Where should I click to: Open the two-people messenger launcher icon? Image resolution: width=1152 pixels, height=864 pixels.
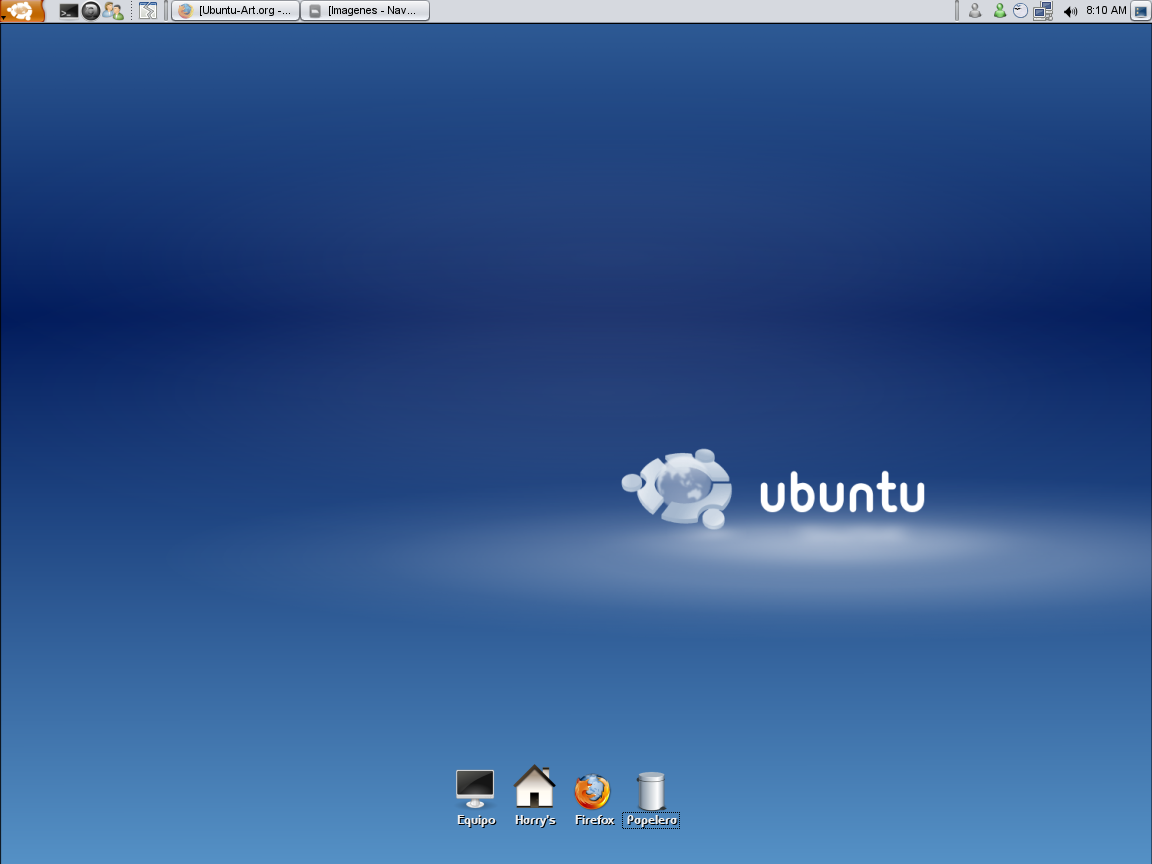click(x=112, y=11)
